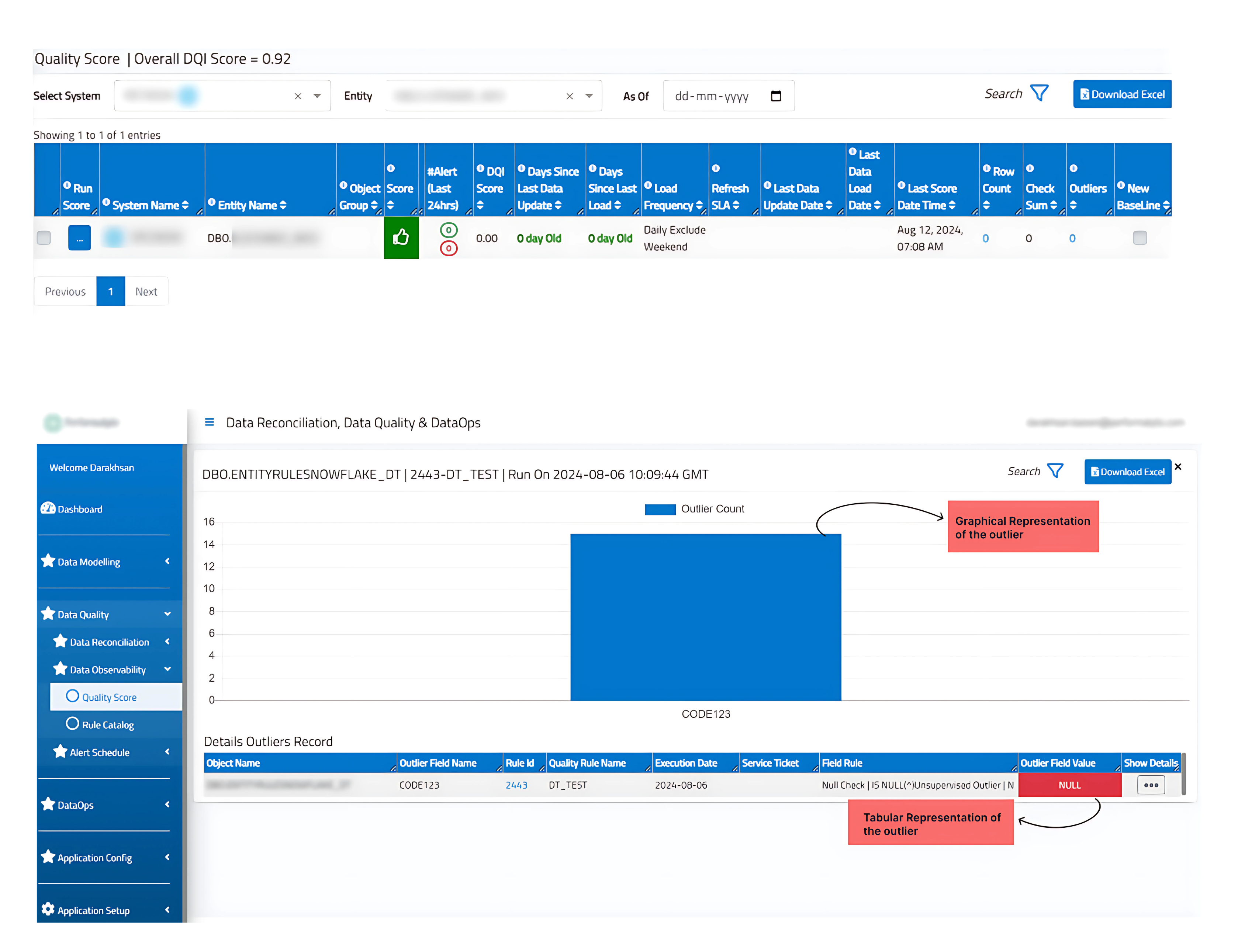
Task: Open the Select System dropdown arrow
Action: (317, 96)
